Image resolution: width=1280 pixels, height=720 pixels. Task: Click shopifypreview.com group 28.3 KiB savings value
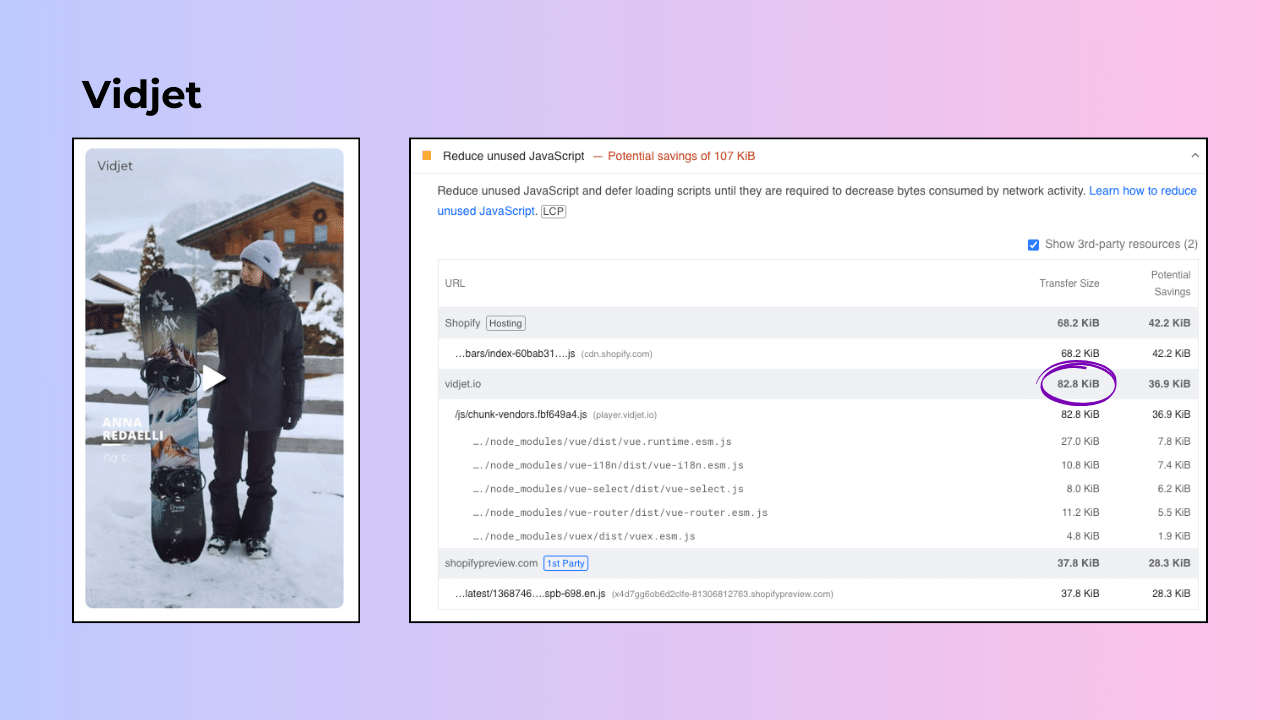click(1169, 563)
